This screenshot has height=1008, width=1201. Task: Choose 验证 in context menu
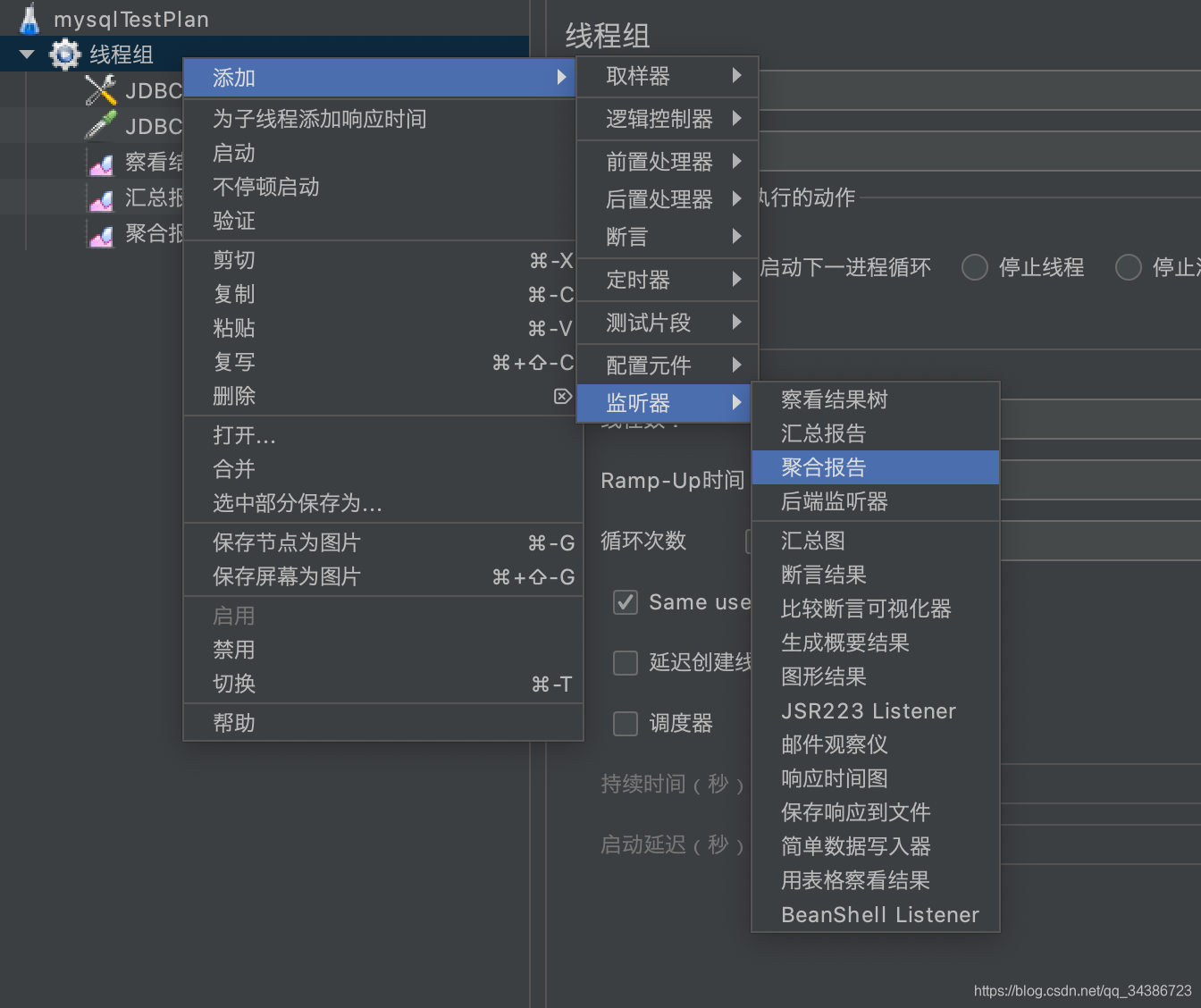[380, 221]
